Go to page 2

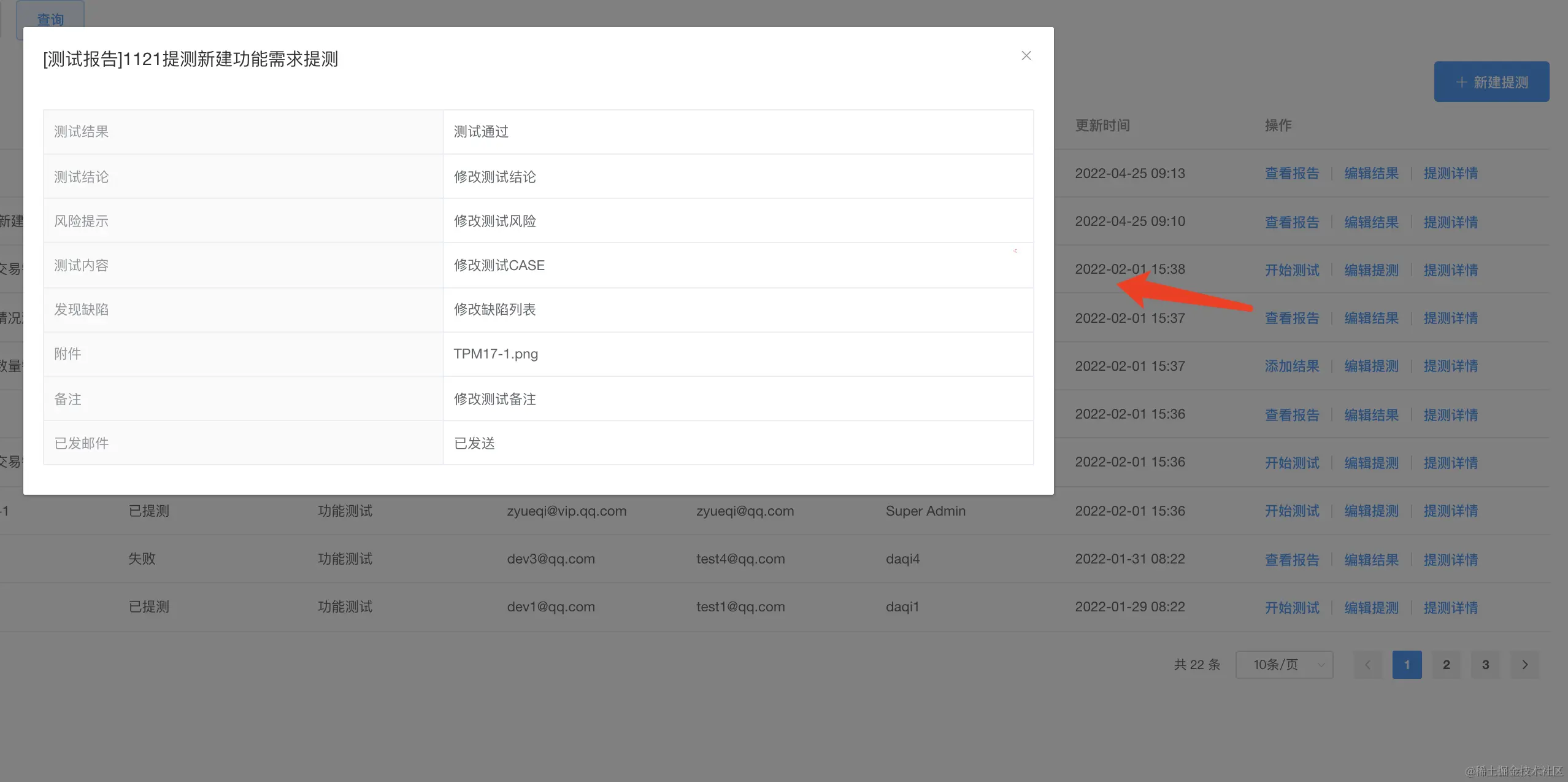tap(1446, 665)
